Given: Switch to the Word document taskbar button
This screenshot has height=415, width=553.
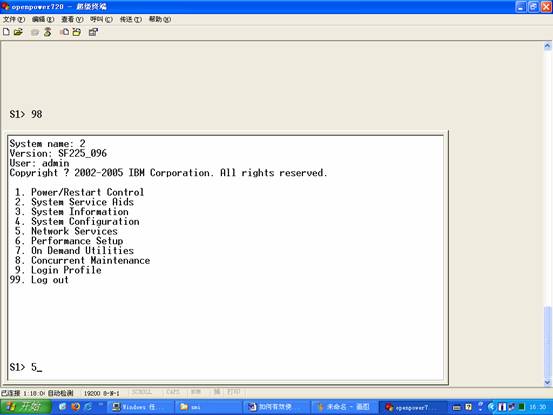Looking at the screenshot, I should [275, 407].
